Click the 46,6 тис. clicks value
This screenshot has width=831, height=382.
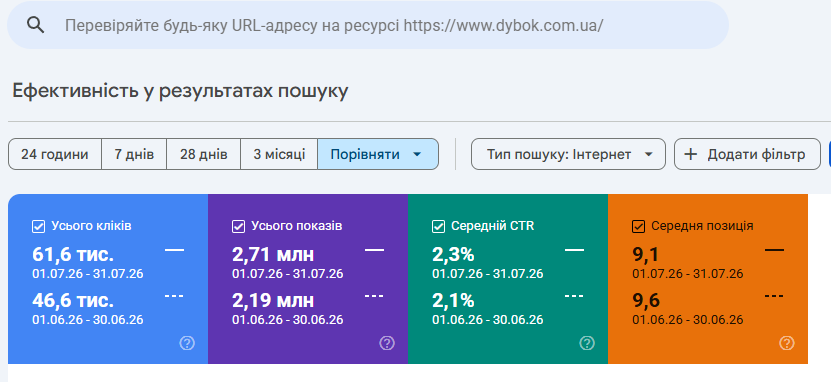click(x=73, y=300)
